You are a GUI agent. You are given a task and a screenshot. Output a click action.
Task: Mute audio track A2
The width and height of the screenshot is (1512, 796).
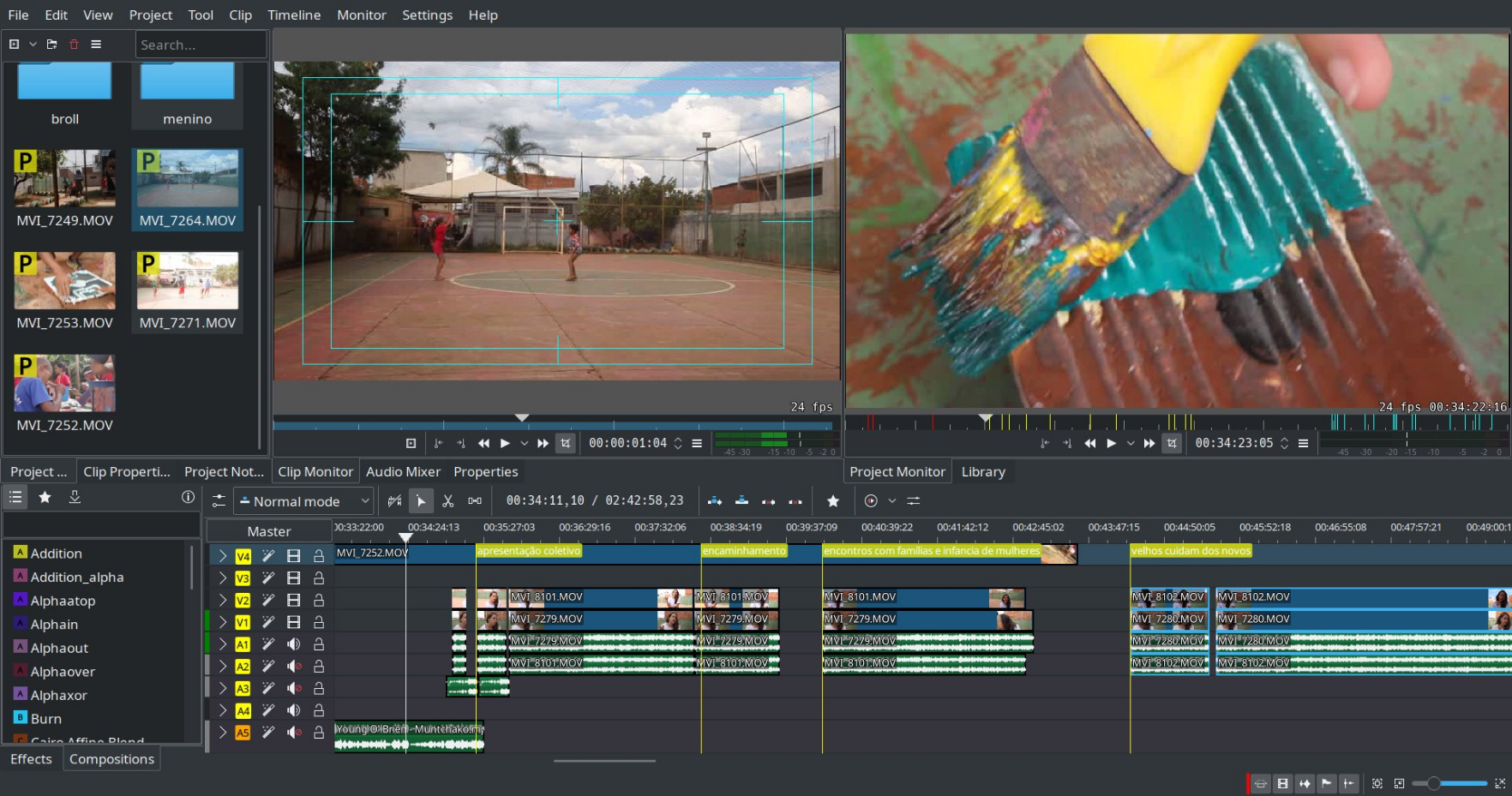click(293, 667)
